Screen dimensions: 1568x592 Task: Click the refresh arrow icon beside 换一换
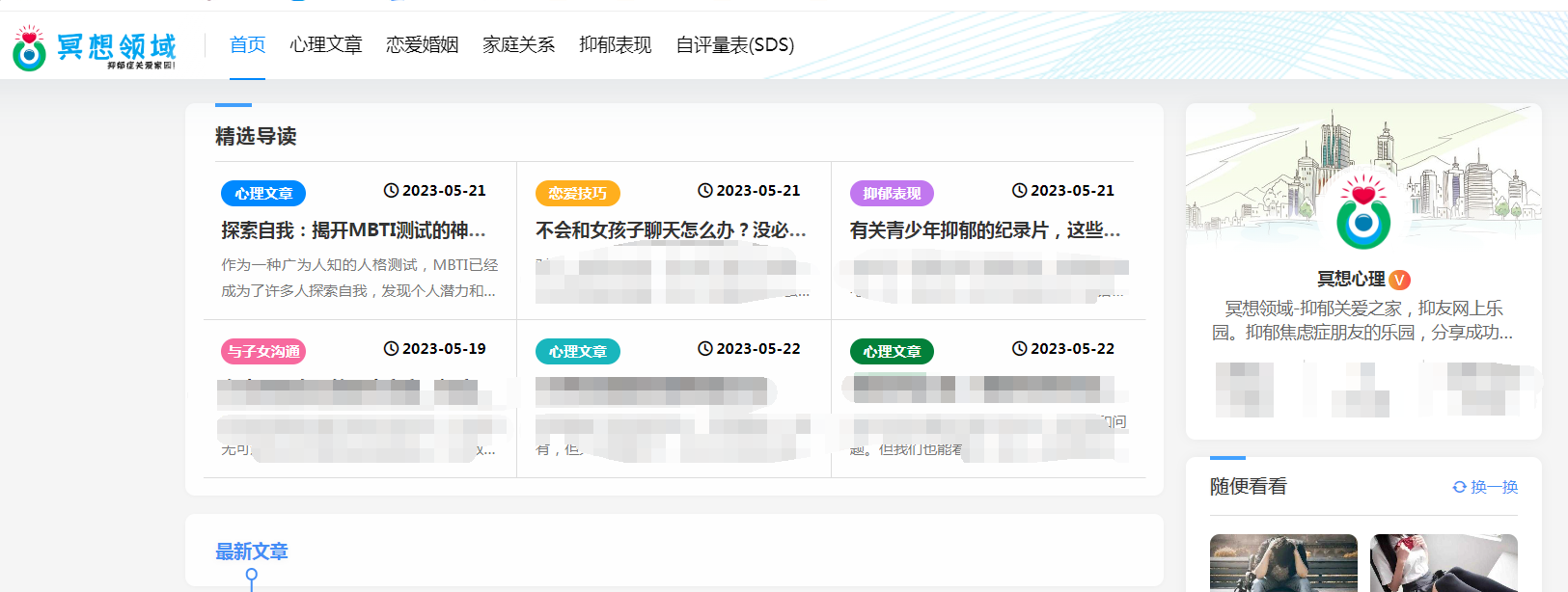coord(1460,487)
